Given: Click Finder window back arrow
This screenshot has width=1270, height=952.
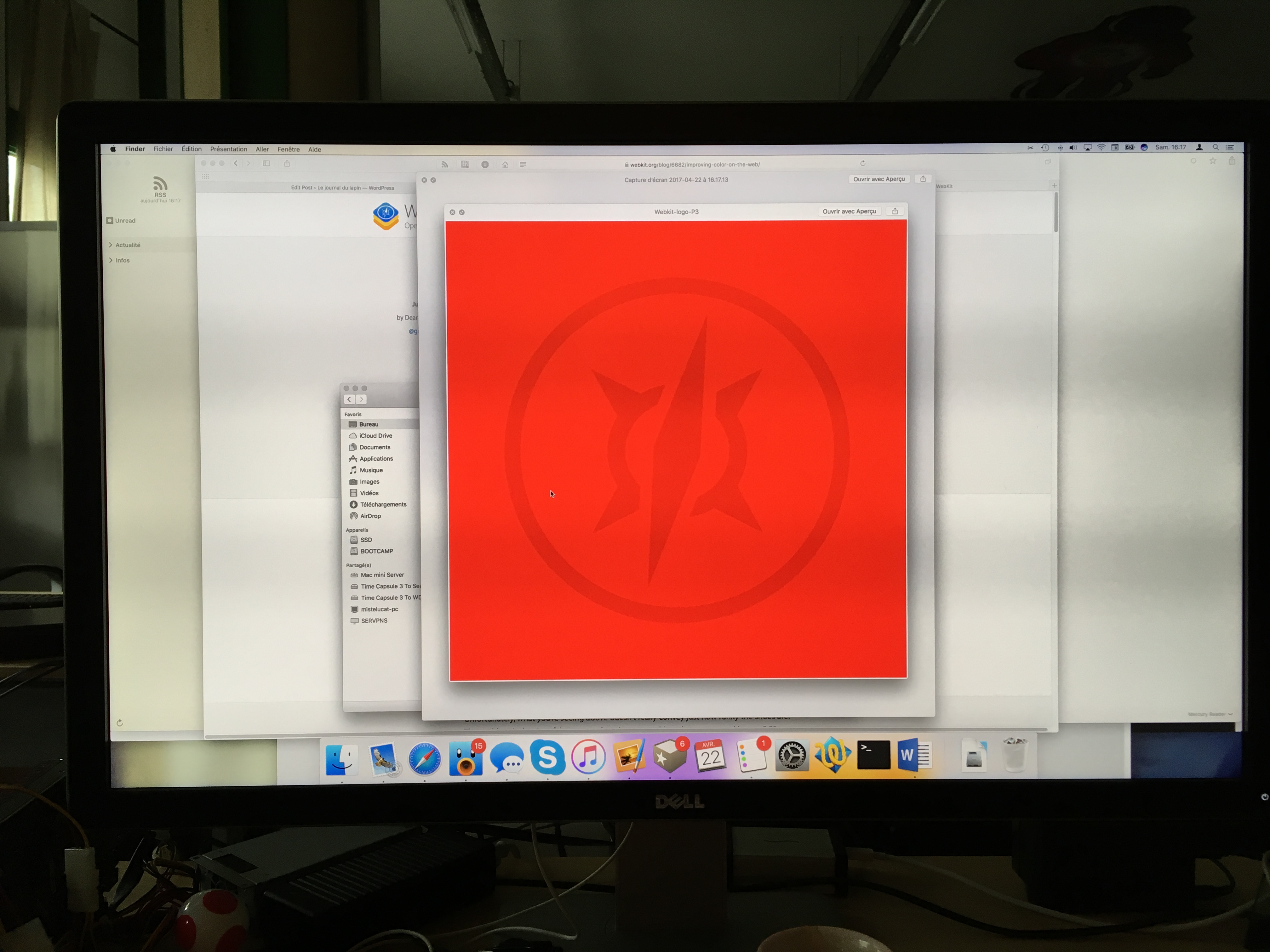Looking at the screenshot, I should tap(349, 399).
